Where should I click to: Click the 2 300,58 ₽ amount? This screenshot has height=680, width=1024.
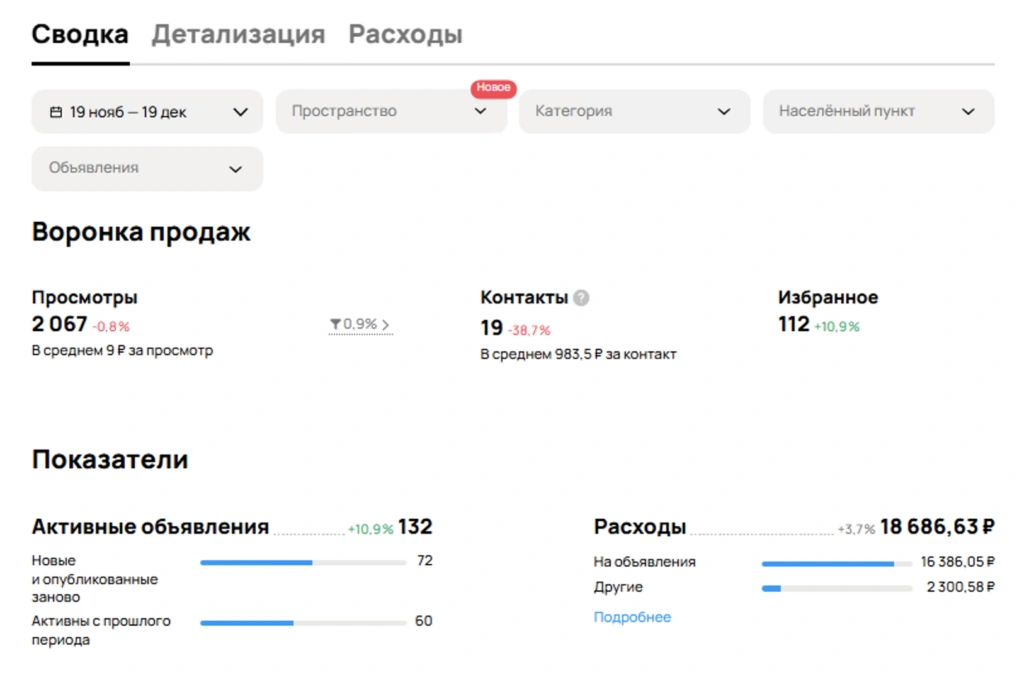click(x=961, y=587)
